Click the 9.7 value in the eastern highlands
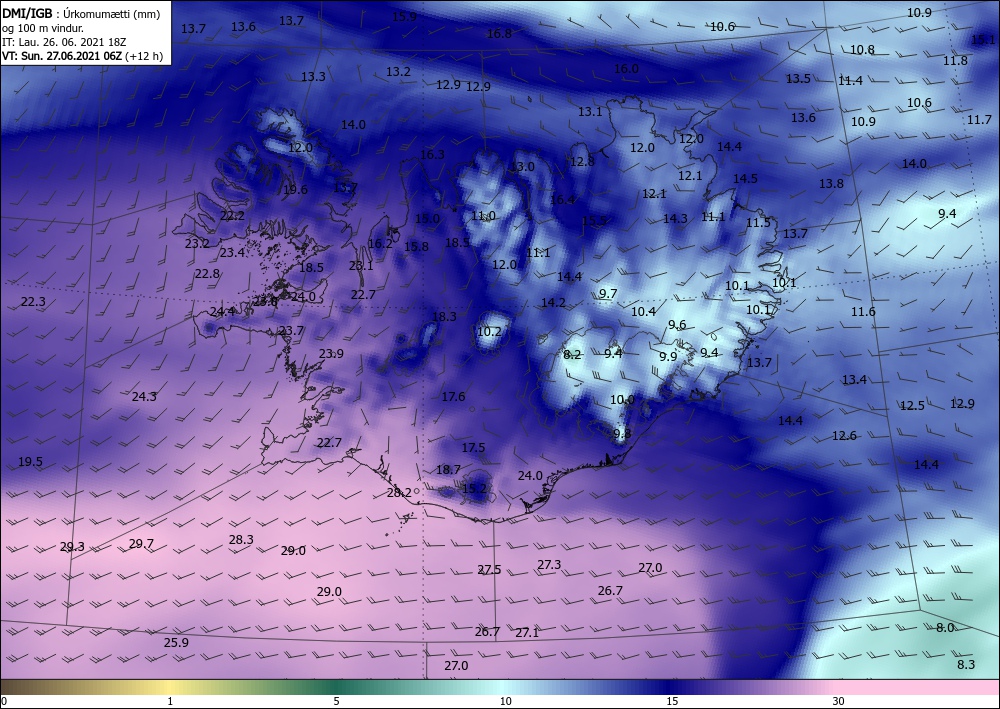 point(608,293)
